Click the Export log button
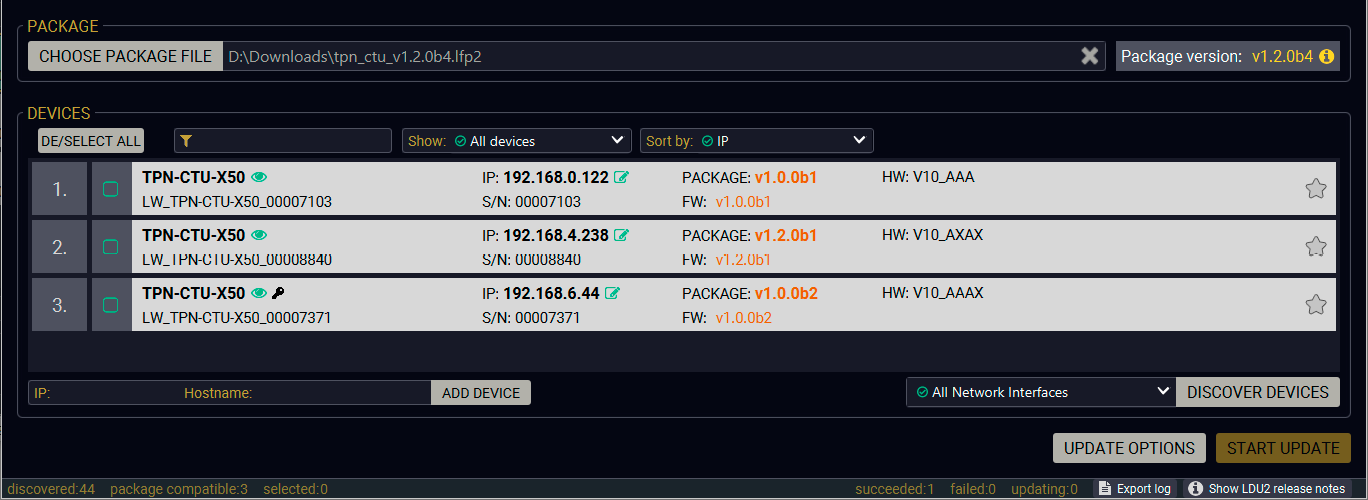 click(x=1134, y=489)
